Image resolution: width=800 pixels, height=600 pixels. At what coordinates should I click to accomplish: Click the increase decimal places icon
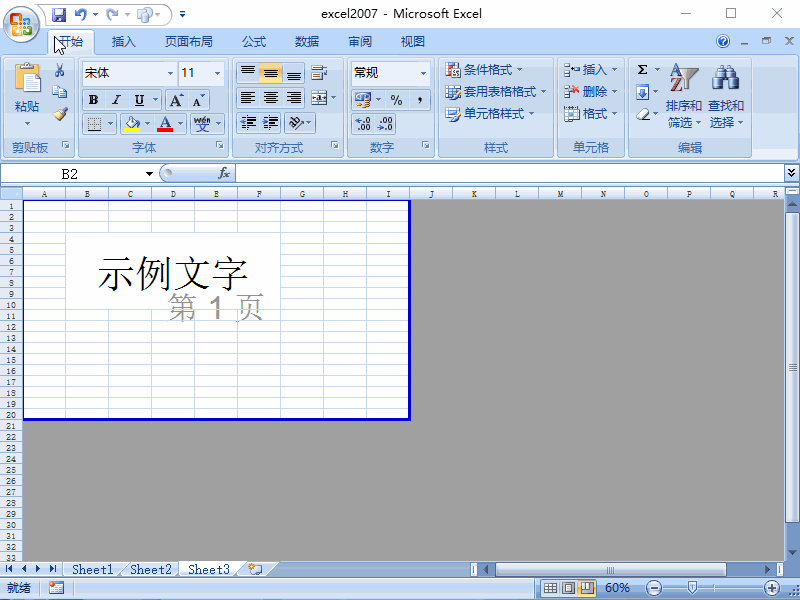pos(361,124)
